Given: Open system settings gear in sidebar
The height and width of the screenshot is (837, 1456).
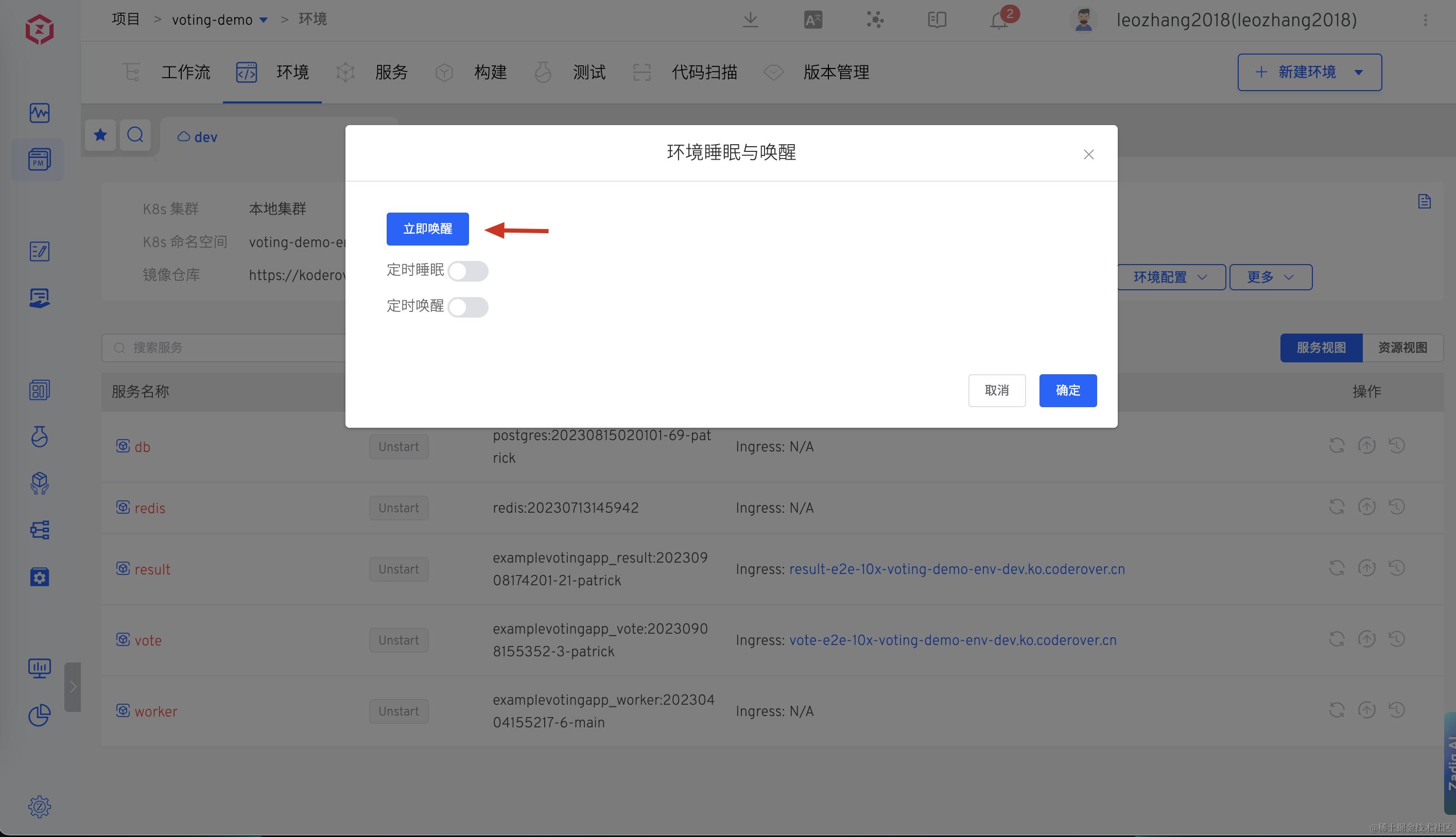Looking at the screenshot, I should pyautogui.click(x=39, y=806).
